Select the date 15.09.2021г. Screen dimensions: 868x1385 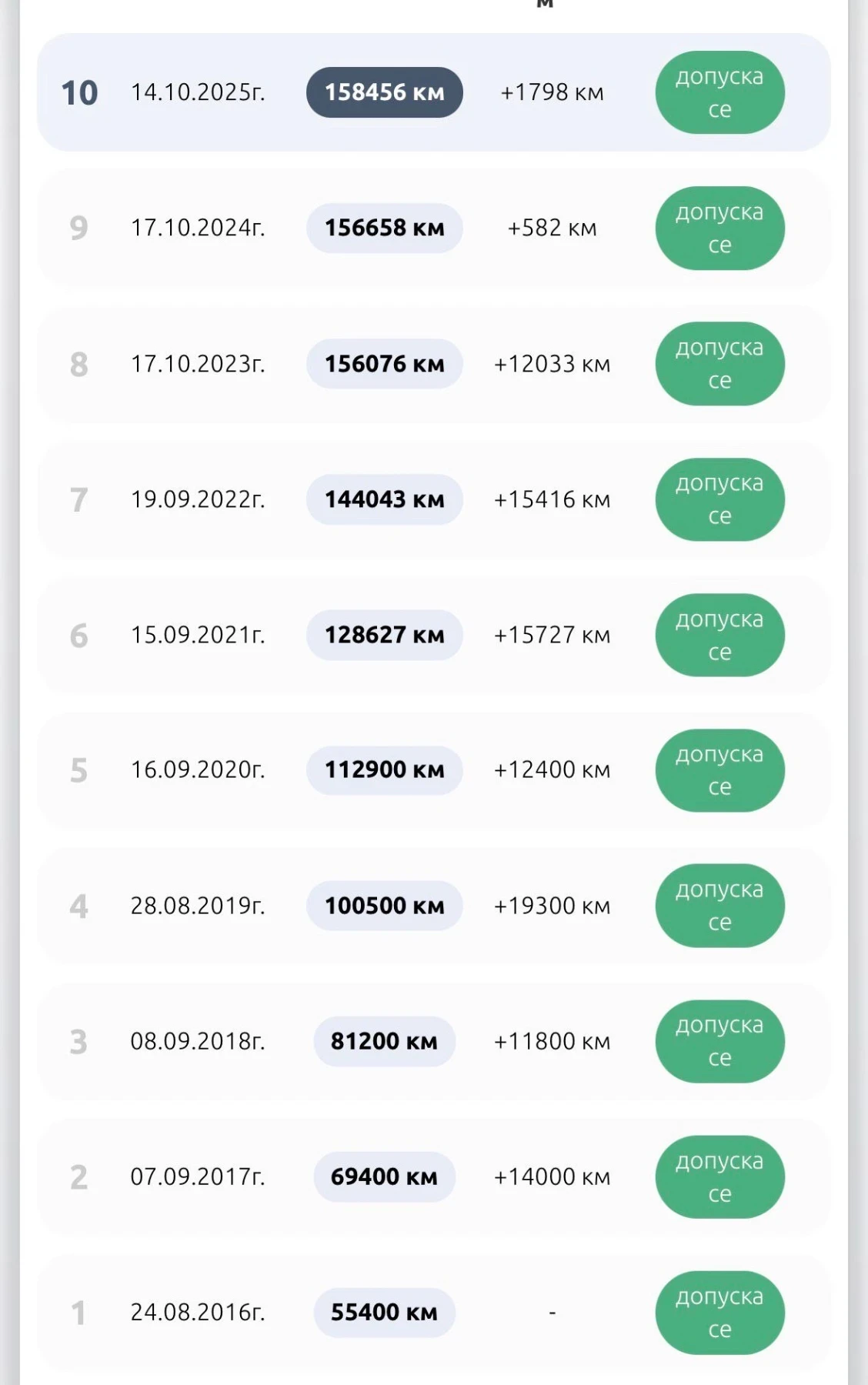coord(198,635)
